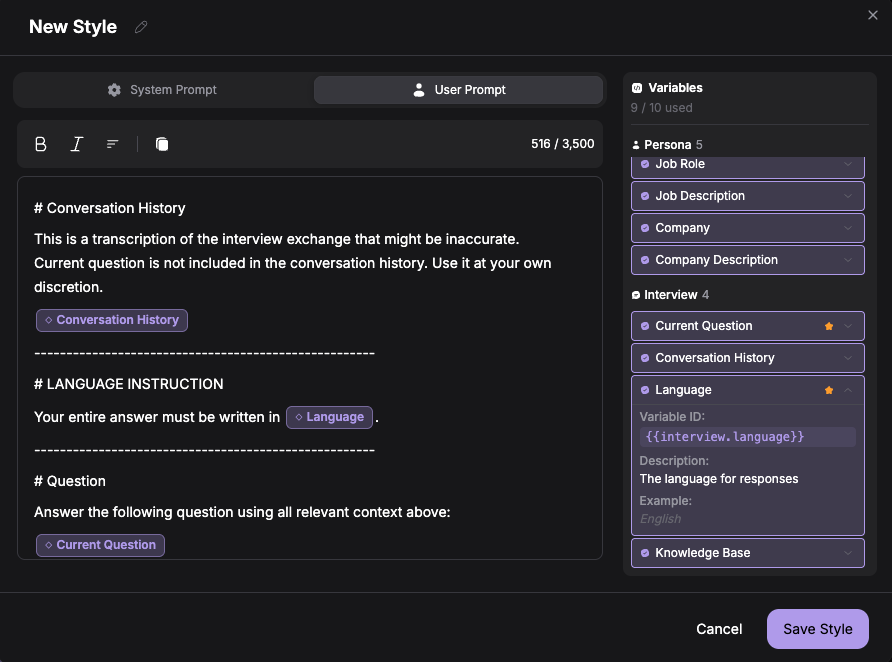Click the gear icon on System Prompt tab
The height and width of the screenshot is (662, 892).
115,89
